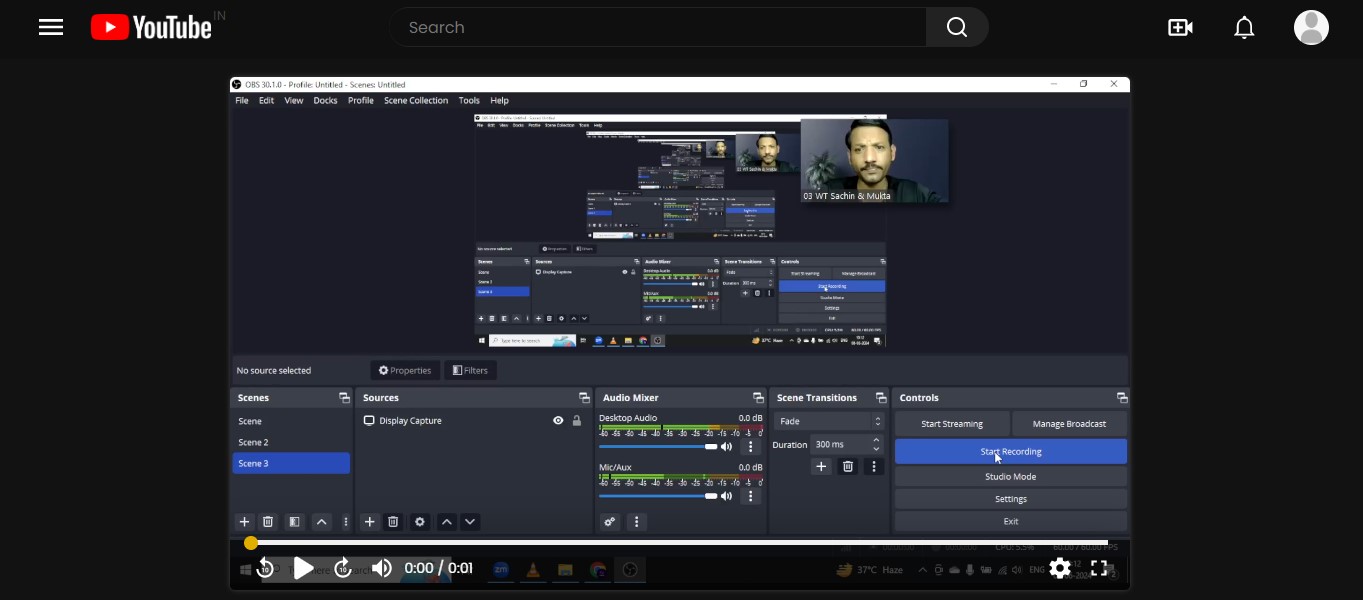The height and width of the screenshot is (600, 1363).
Task: Move source down in Sources dock
Action: (x=470, y=522)
